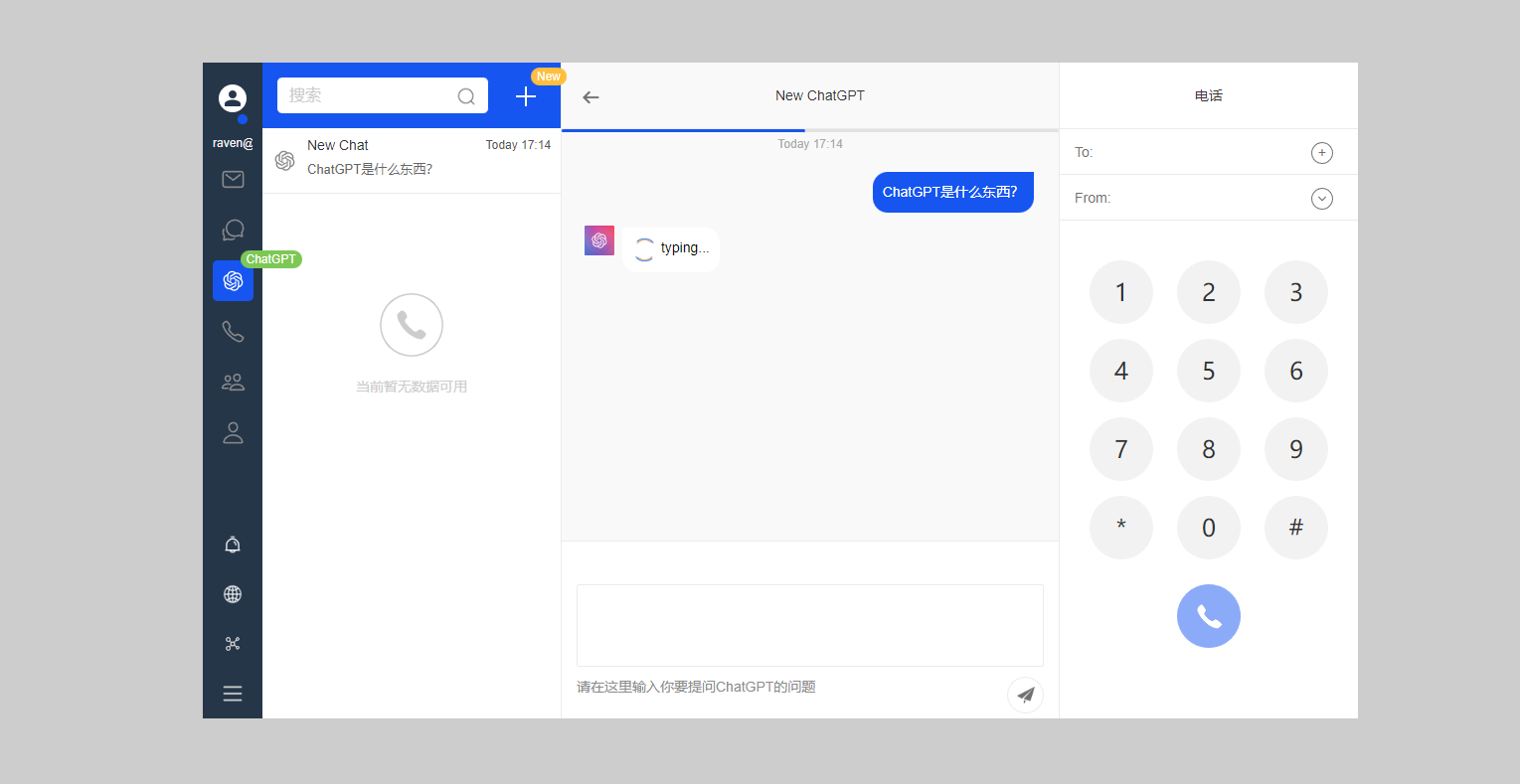Dial number 2 on keypad
This screenshot has width=1520, height=784.
click(1209, 292)
